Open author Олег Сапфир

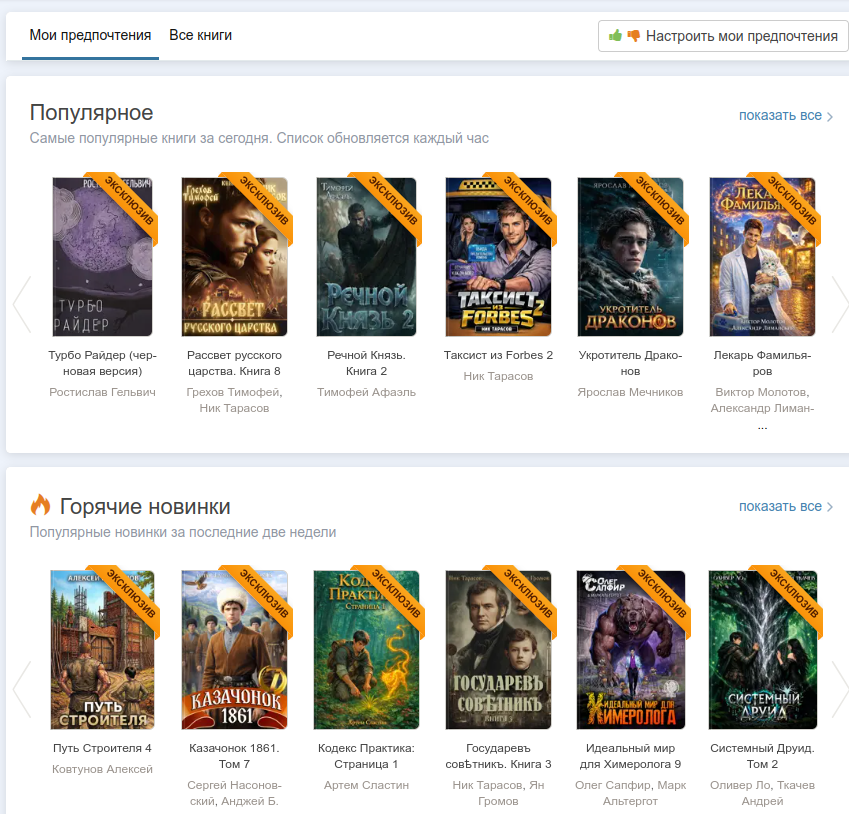pos(614,785)
